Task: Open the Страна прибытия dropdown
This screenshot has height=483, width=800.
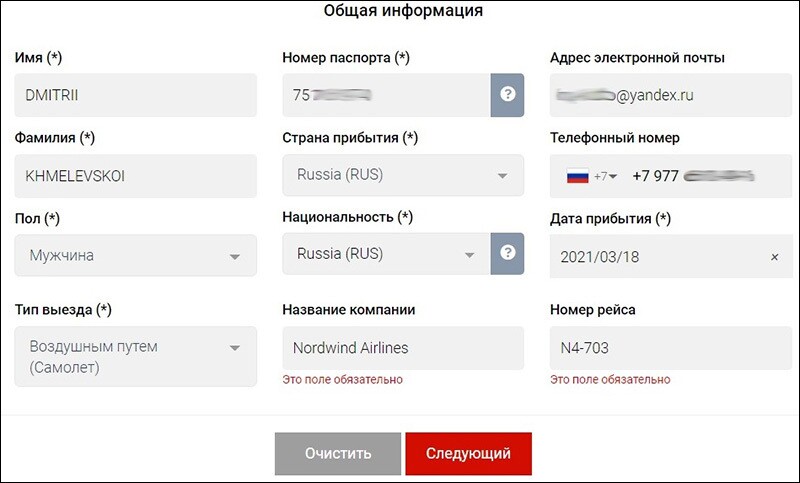Action: coord(403,175)
